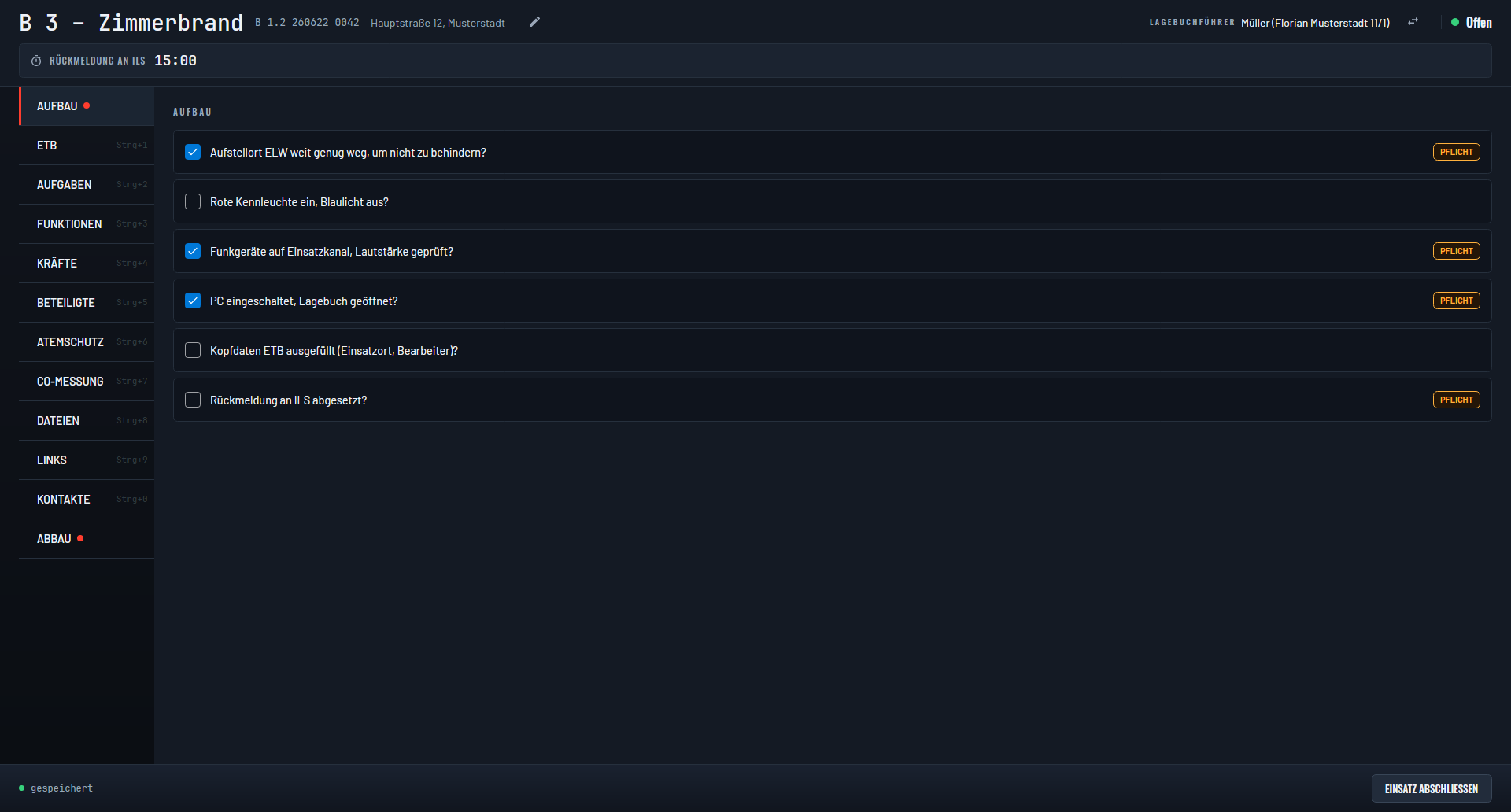
Task: Click the timer icon next to Rückmeldung an ILS
Action: (x=36, y=61)
